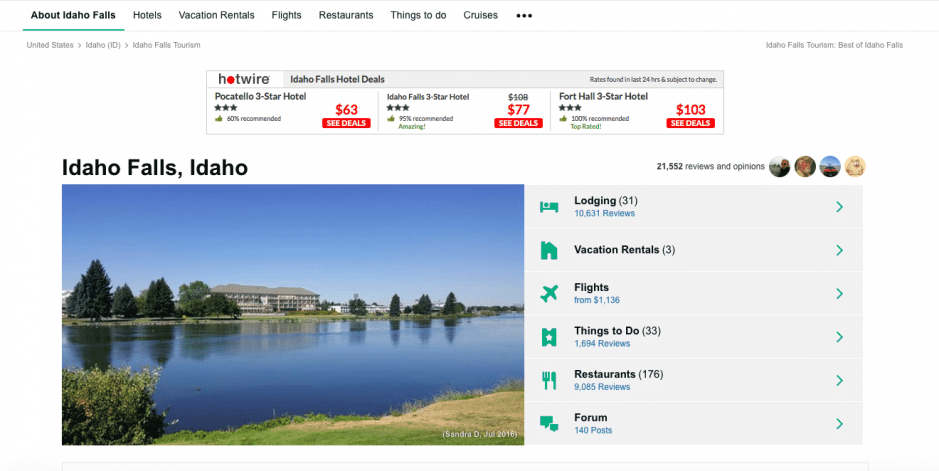This screenshot has height=471, width=939.
Task: Click the Fort Hall 3-Star Hotel title
Action: (603, 96)
